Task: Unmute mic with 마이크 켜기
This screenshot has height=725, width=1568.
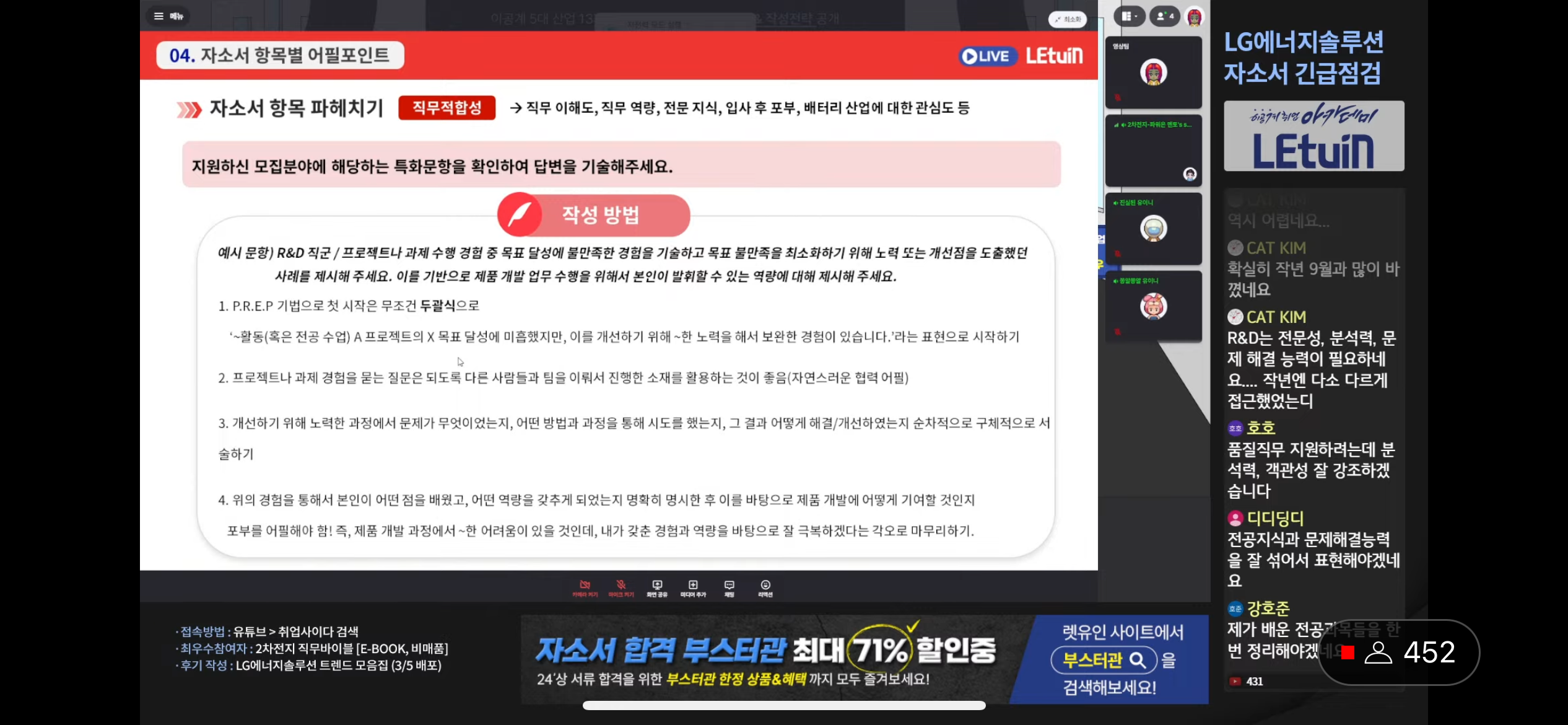Action: [621, 588]
